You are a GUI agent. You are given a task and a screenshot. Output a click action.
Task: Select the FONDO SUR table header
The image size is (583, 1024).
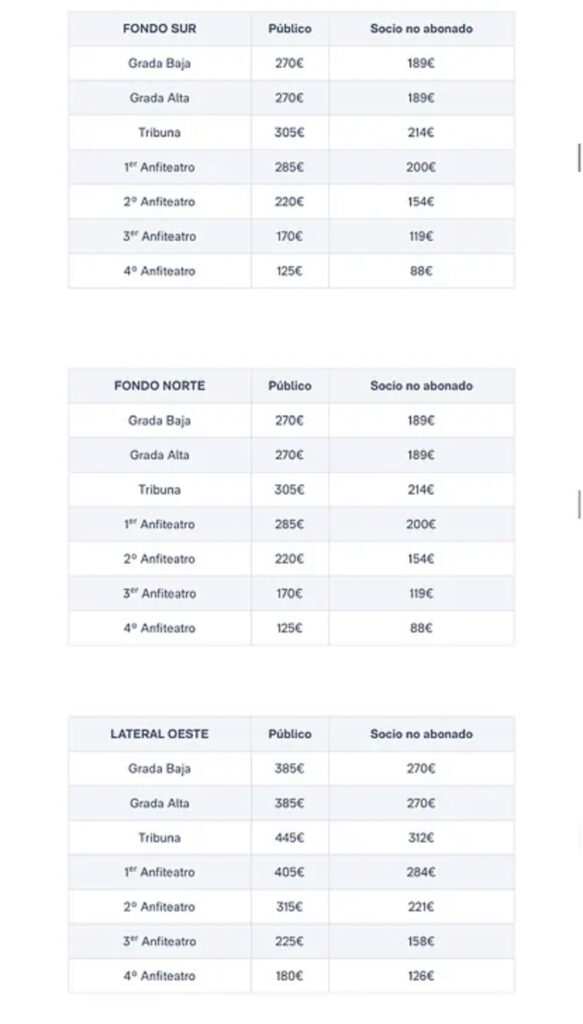(159, 29)
